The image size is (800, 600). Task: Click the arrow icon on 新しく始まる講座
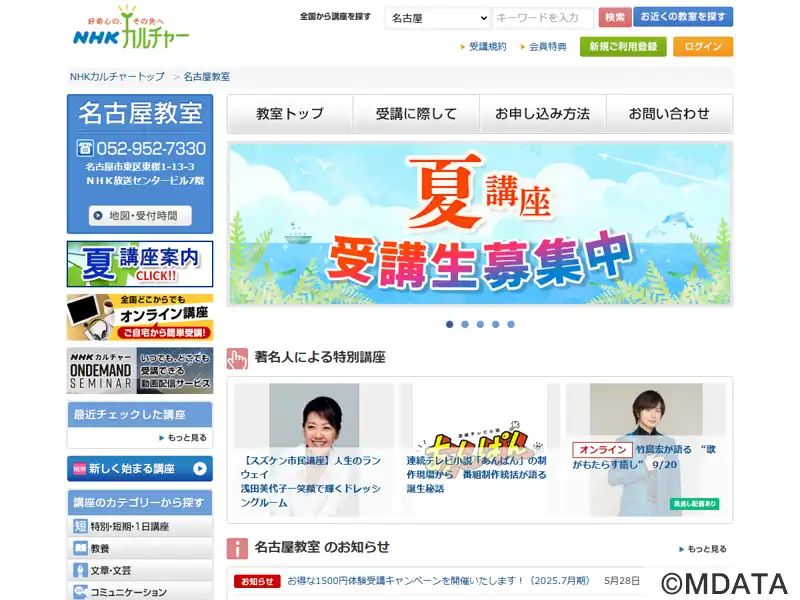200,469
